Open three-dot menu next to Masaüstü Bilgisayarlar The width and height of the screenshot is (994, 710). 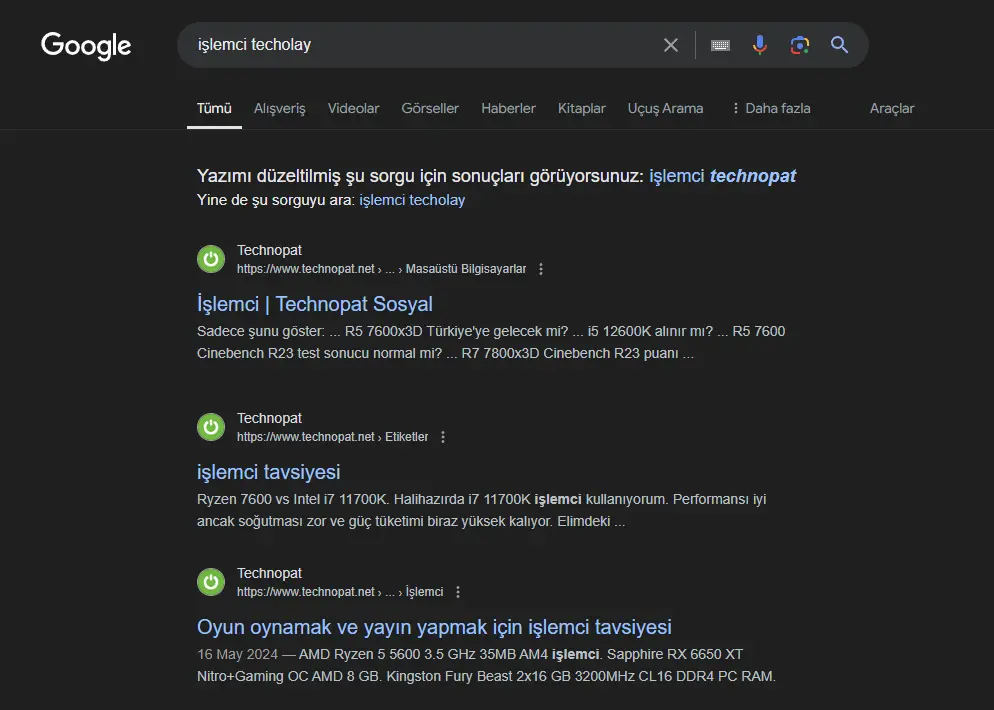click(x=541, y=269)
